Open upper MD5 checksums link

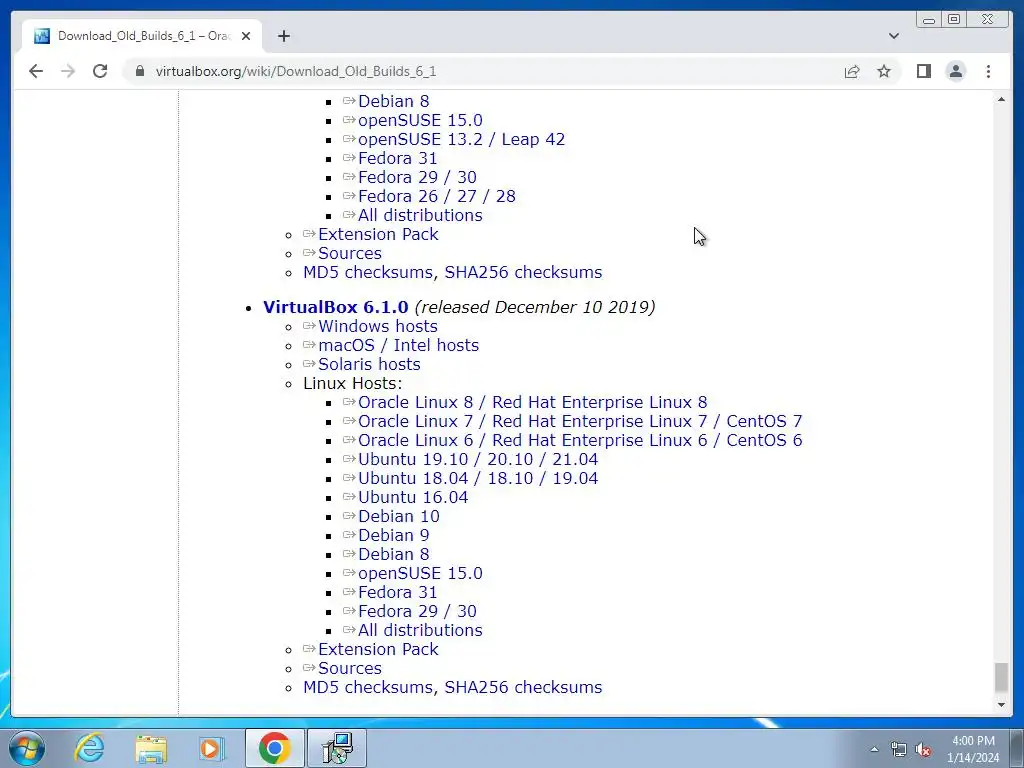(368, 272)
